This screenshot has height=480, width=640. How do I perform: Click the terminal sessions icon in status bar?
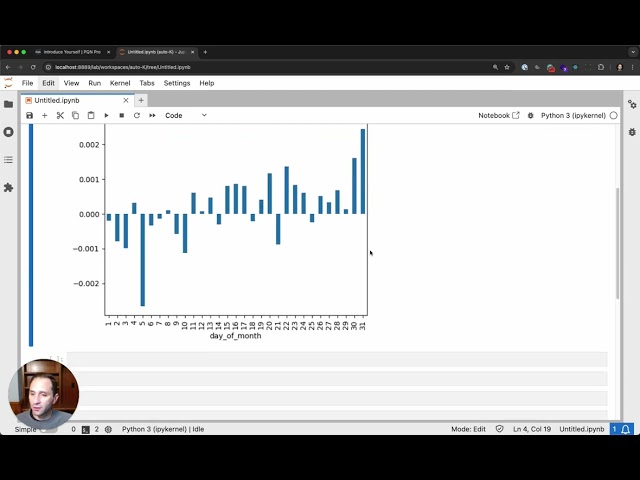point(85,429)
